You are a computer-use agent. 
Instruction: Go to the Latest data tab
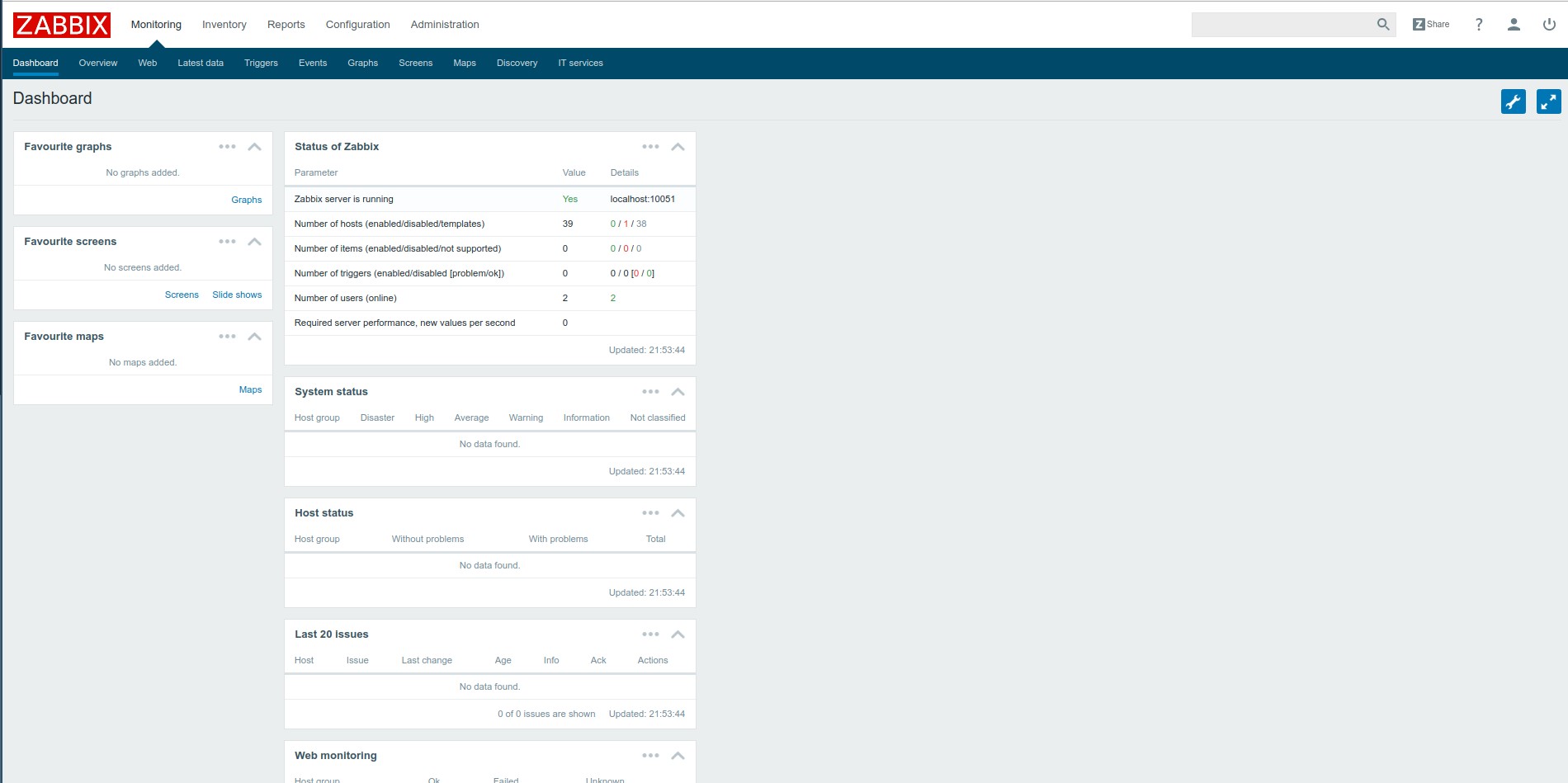(201, 63)
